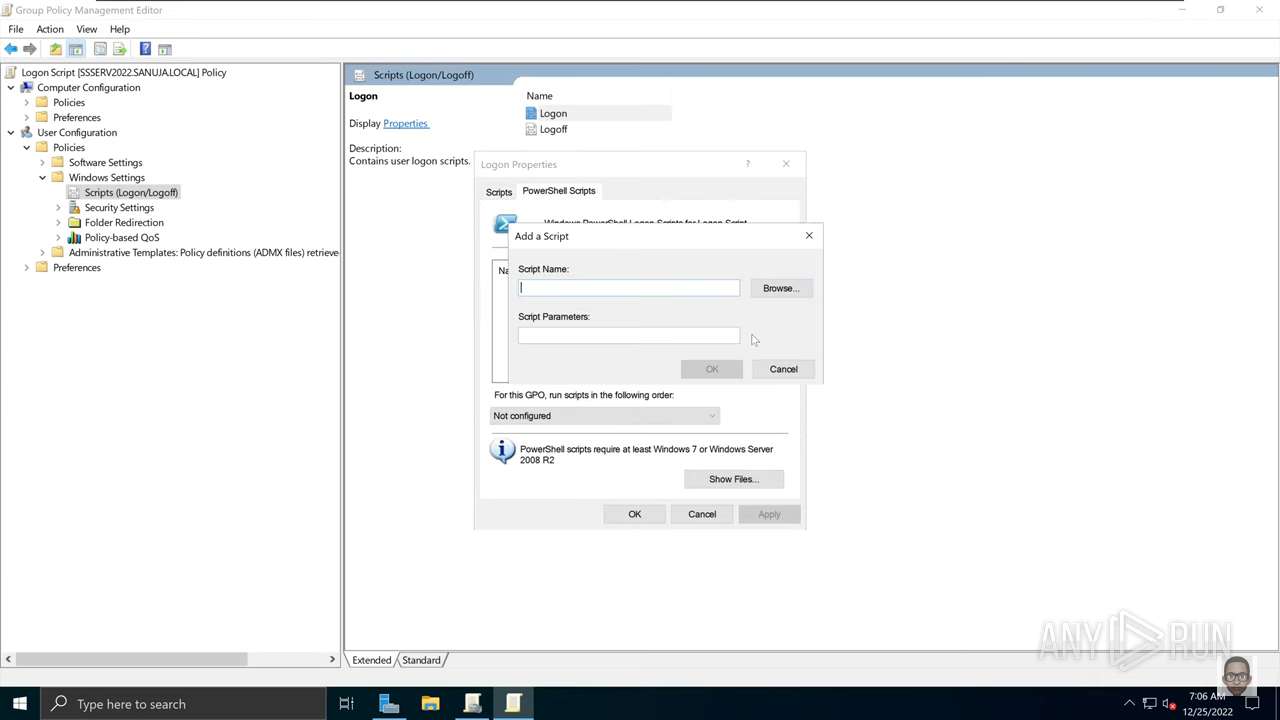
Task: Click the taskbar search box
Action: coord(182,704)
